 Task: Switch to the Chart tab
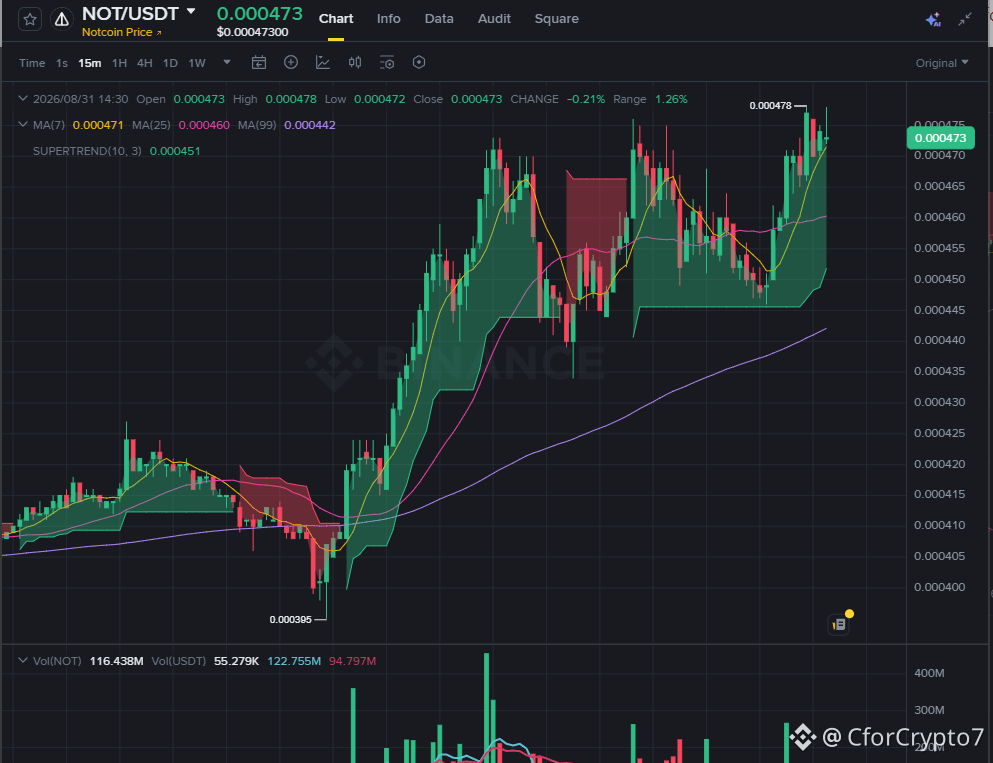[x=336, y=19]
